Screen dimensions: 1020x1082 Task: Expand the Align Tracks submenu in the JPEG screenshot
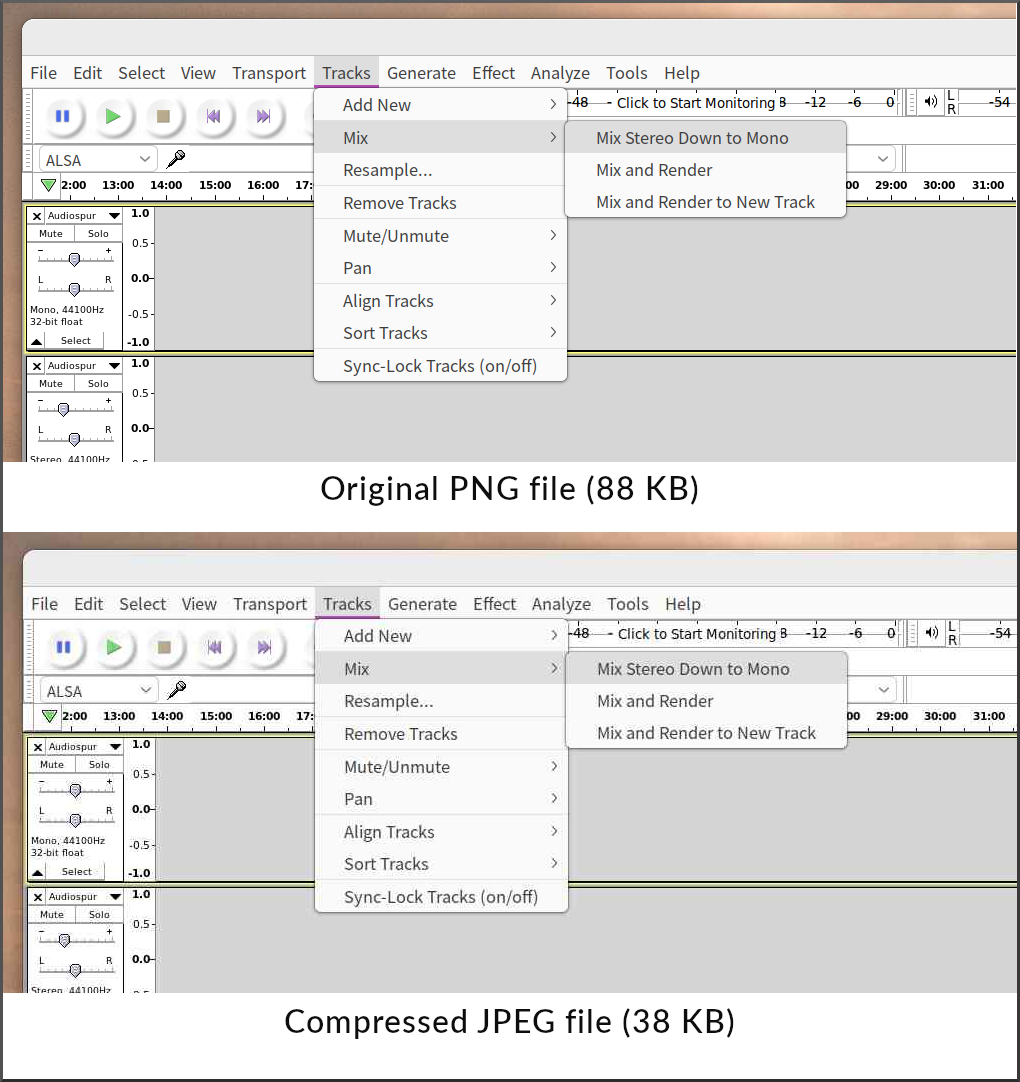441,832
